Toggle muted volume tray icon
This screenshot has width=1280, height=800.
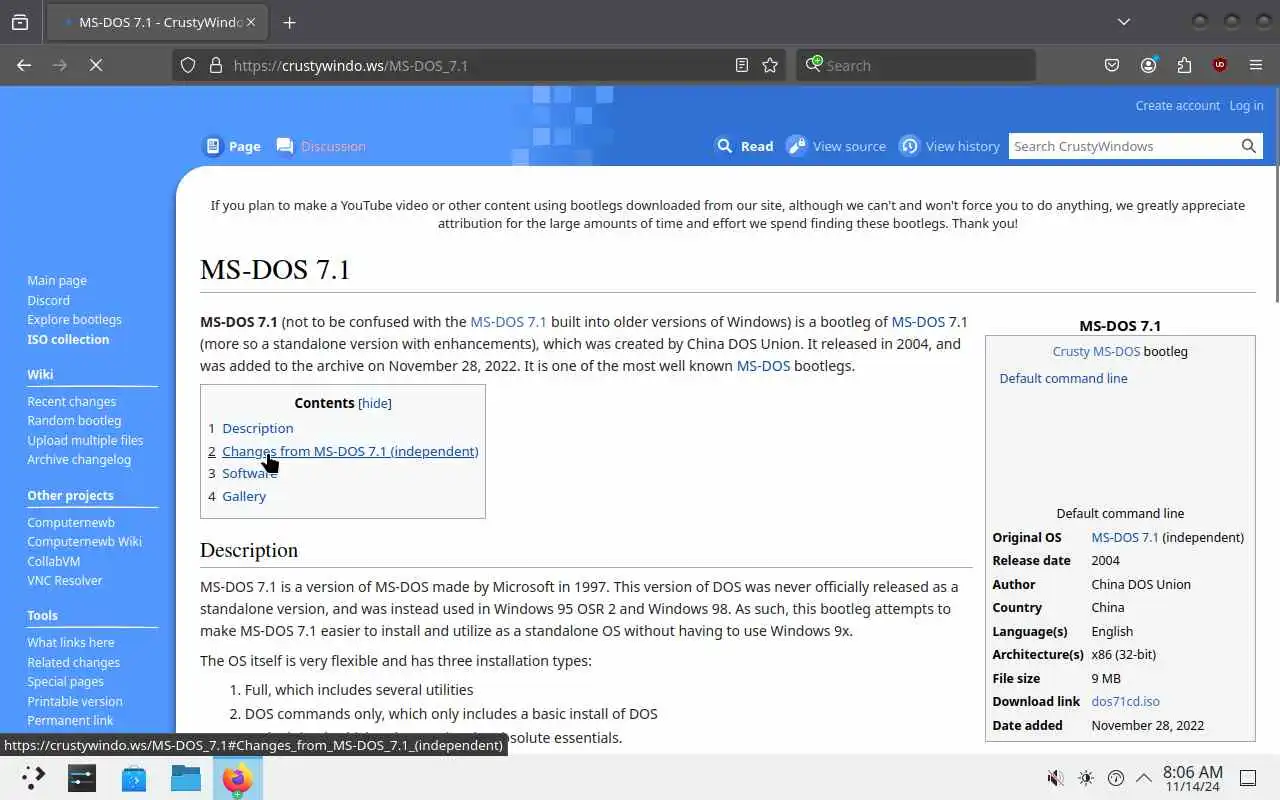[1055, 777]
